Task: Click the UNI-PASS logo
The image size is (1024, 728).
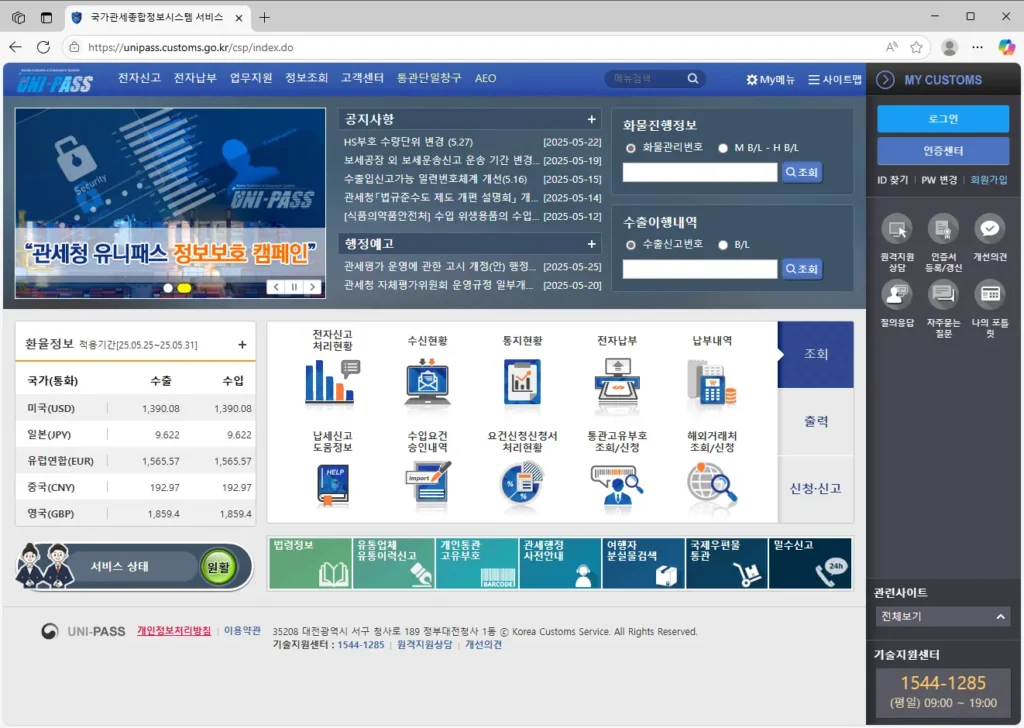Action: click(55, 81)
